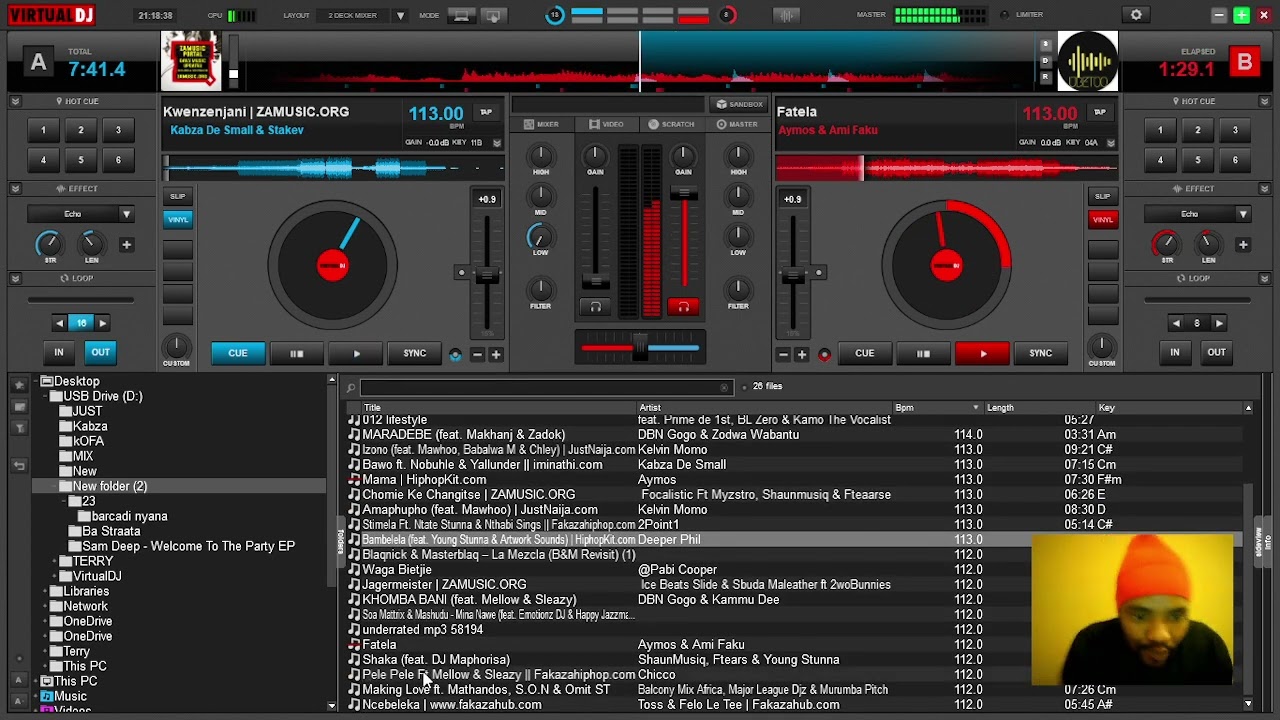Click the deck A pitch minus button
The width and height of the screenshot is (1280, 720).
pyautogui.click(x=477, y=354)
